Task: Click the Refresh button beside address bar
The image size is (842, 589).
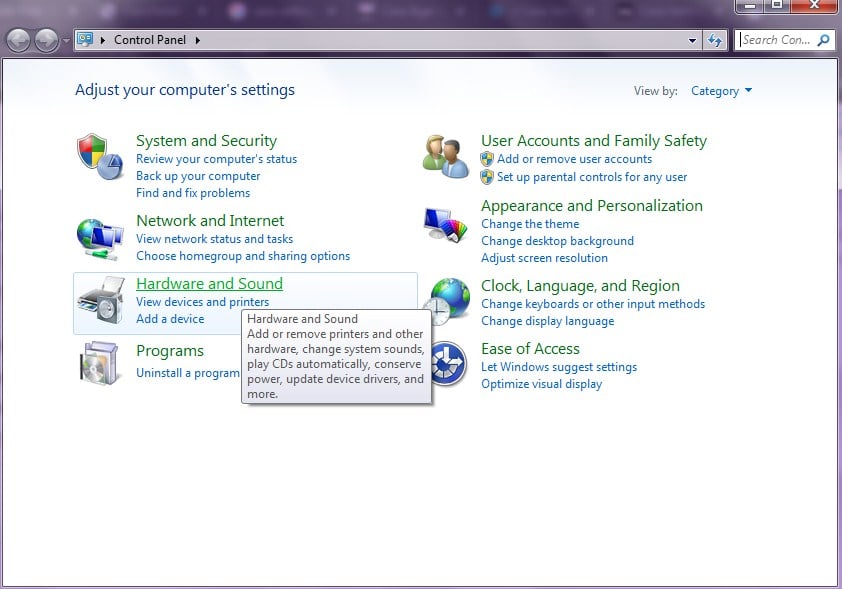Action: point(715,40)
